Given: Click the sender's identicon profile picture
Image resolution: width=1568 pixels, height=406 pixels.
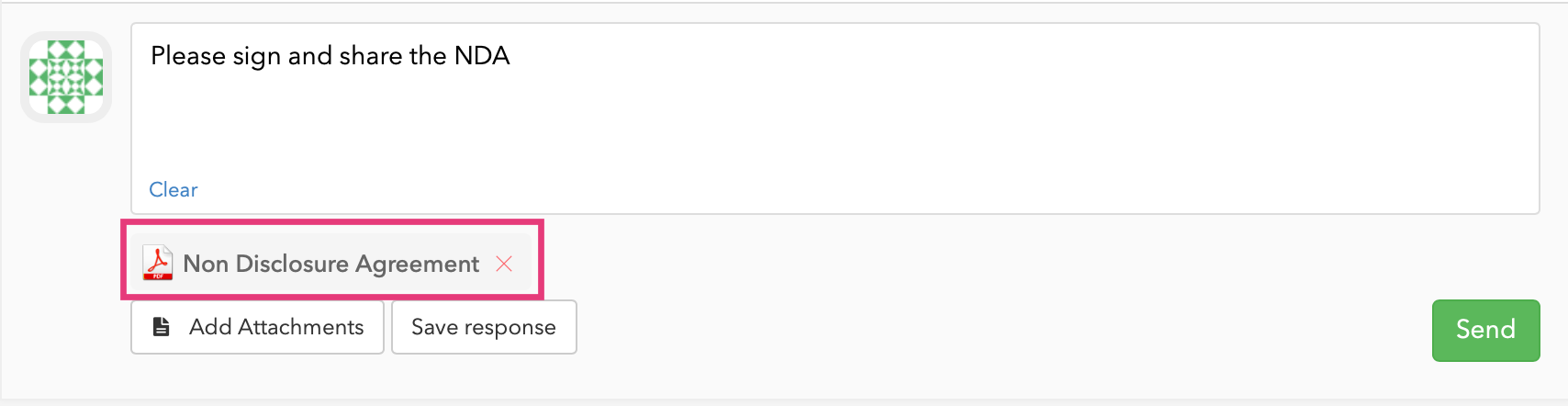Looking at the screenshot, I should coord(66,77).
